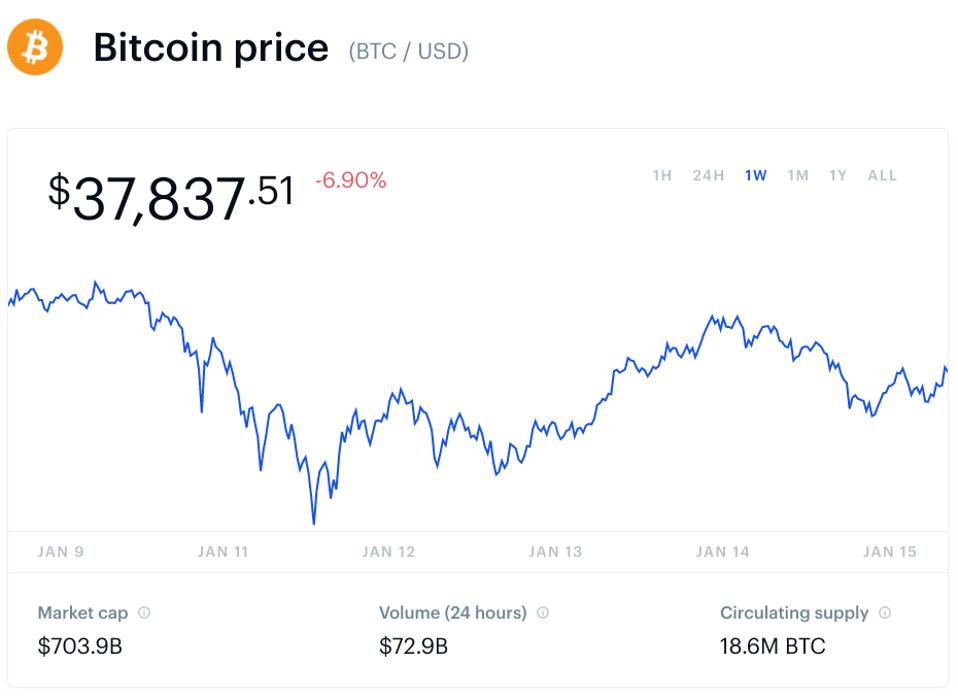This screenshot has width=958, height=696.
Task: Click the BTC / USD pair label
Action: pyautogui.click(x=408, y=51)
